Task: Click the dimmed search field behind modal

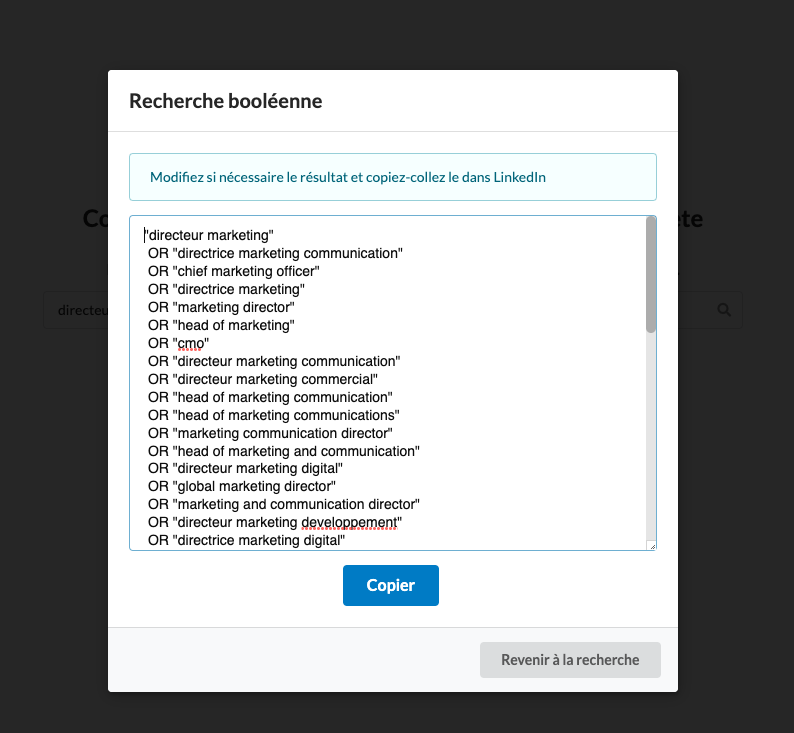Action: point(76,310)
